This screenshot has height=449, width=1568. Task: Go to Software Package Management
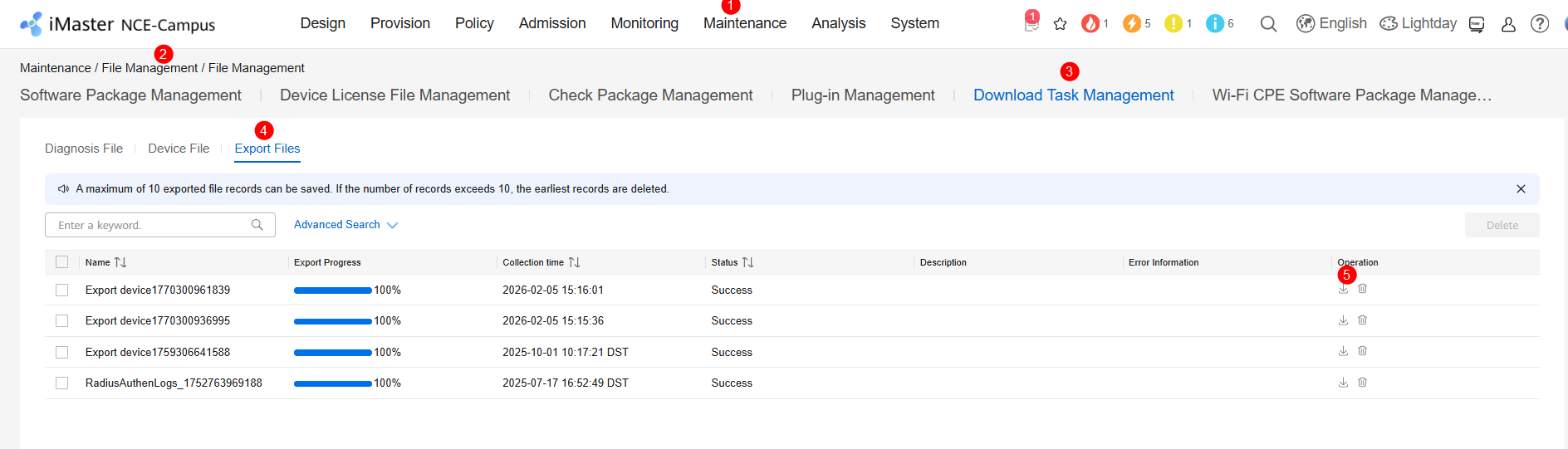tap(130, 95)
